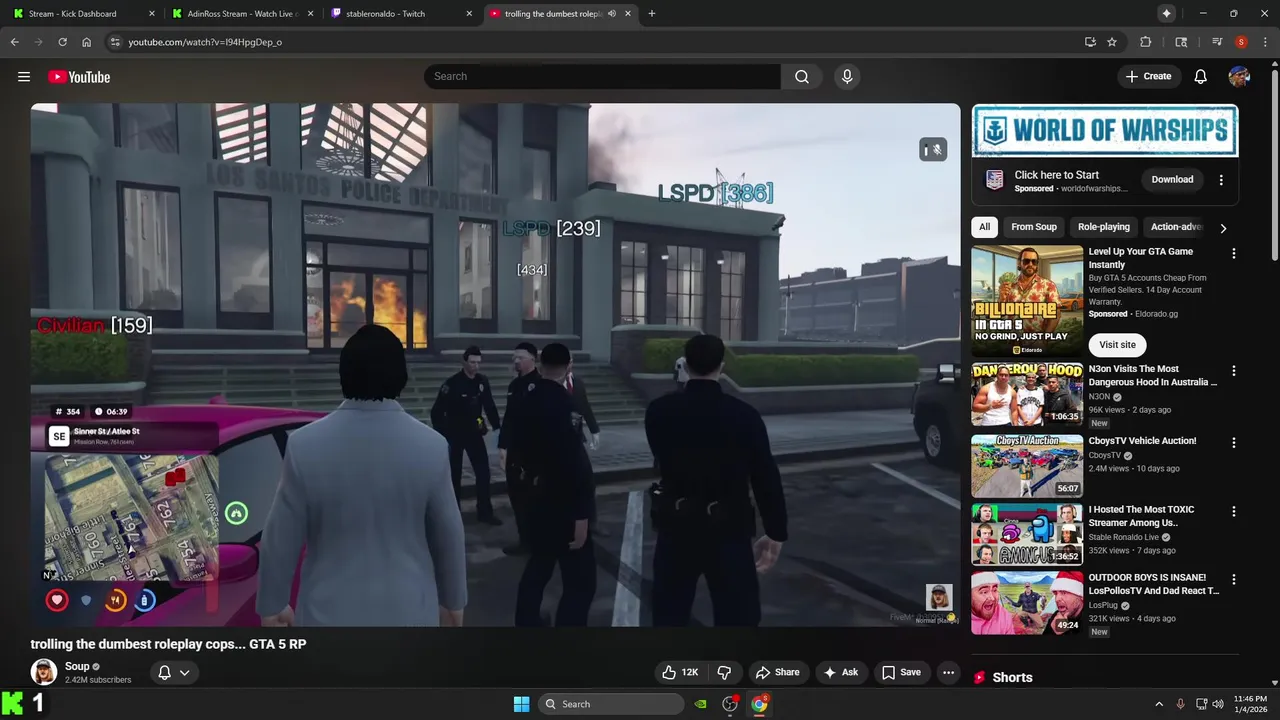Open taskbar volume control

pos(1218,704)
